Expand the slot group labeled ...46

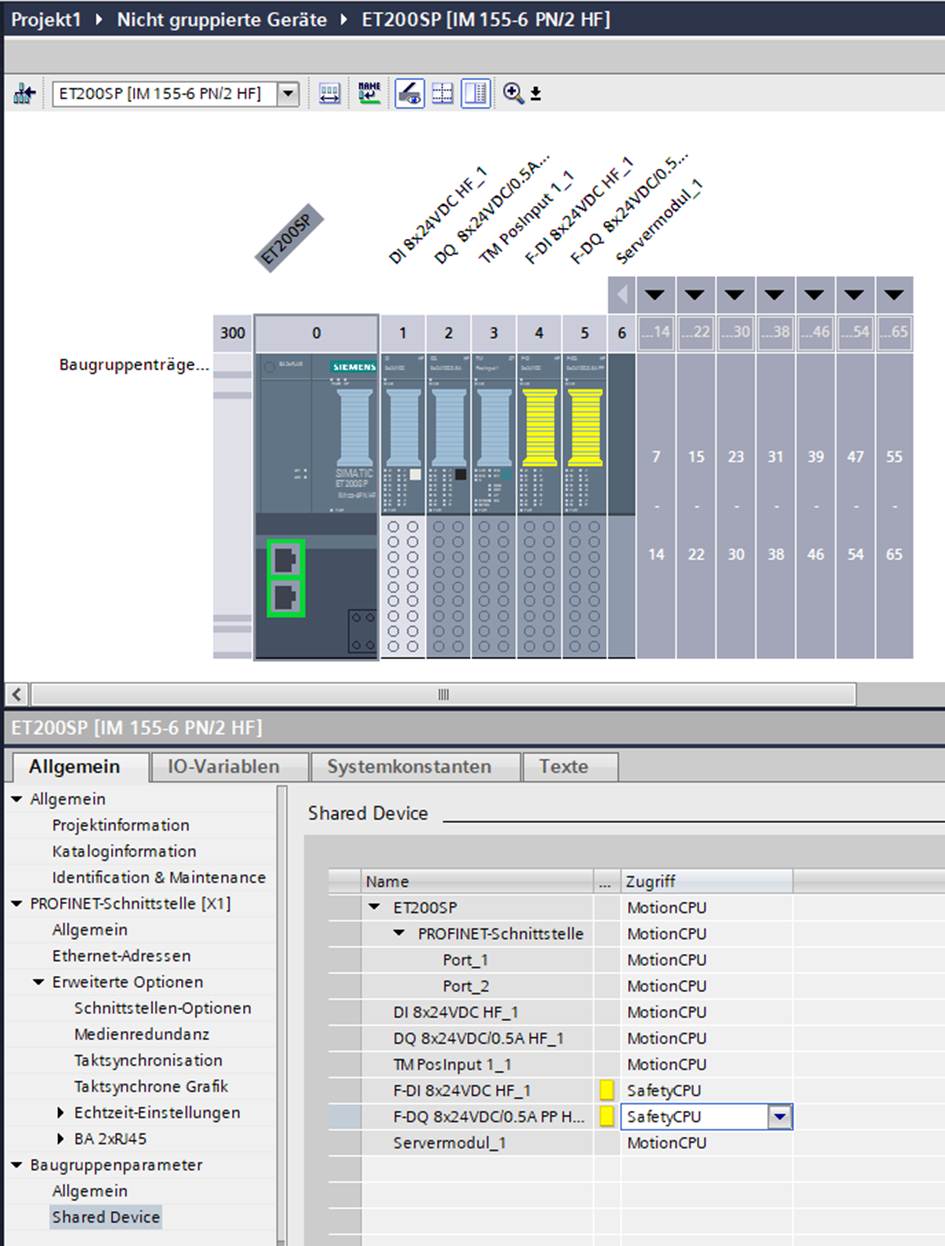815,295
